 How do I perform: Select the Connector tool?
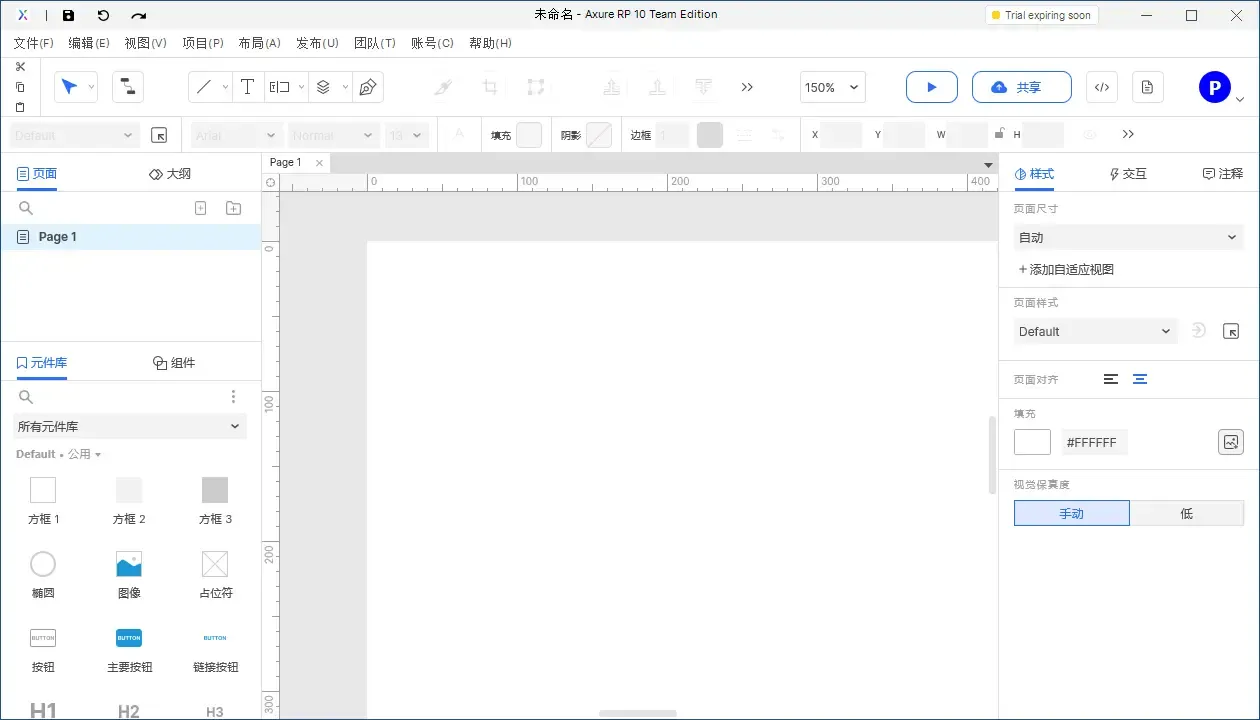127,87
